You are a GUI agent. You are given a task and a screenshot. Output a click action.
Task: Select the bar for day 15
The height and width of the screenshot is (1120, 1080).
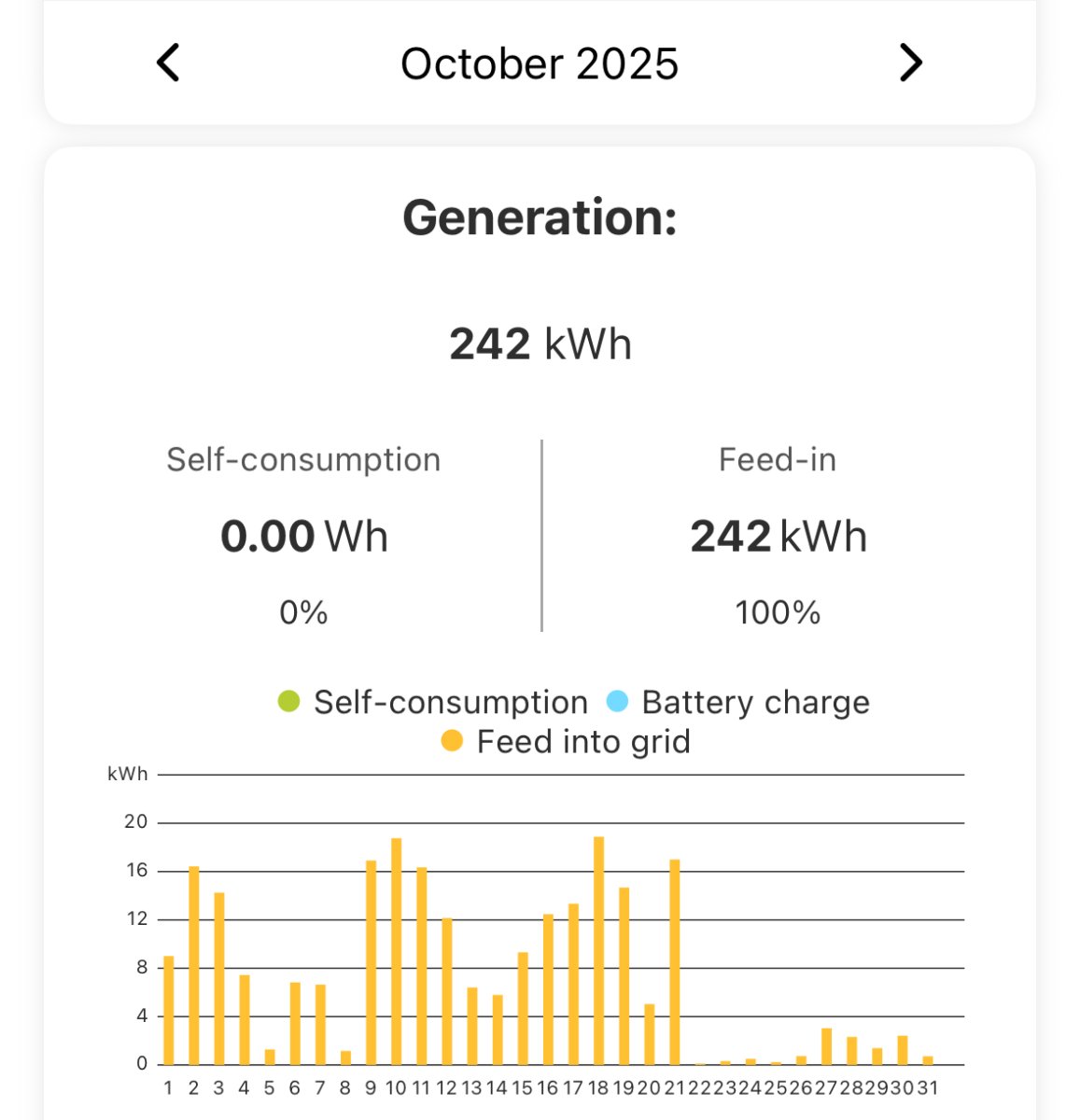tap(523, 1008)
